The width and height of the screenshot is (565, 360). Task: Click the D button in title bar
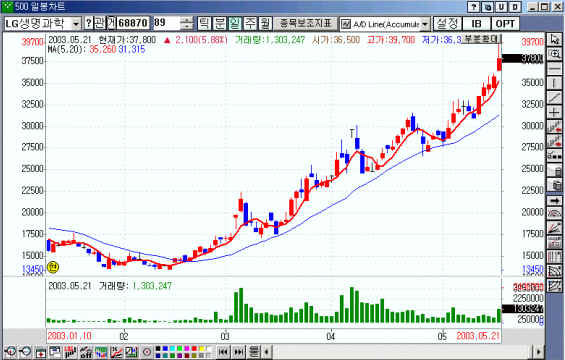pos(515,7)
